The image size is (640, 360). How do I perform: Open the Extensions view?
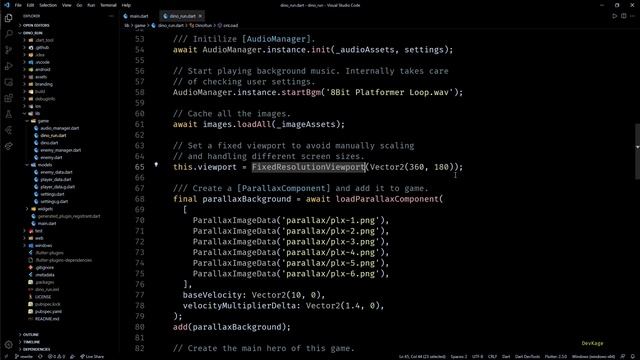pos(9,98)
